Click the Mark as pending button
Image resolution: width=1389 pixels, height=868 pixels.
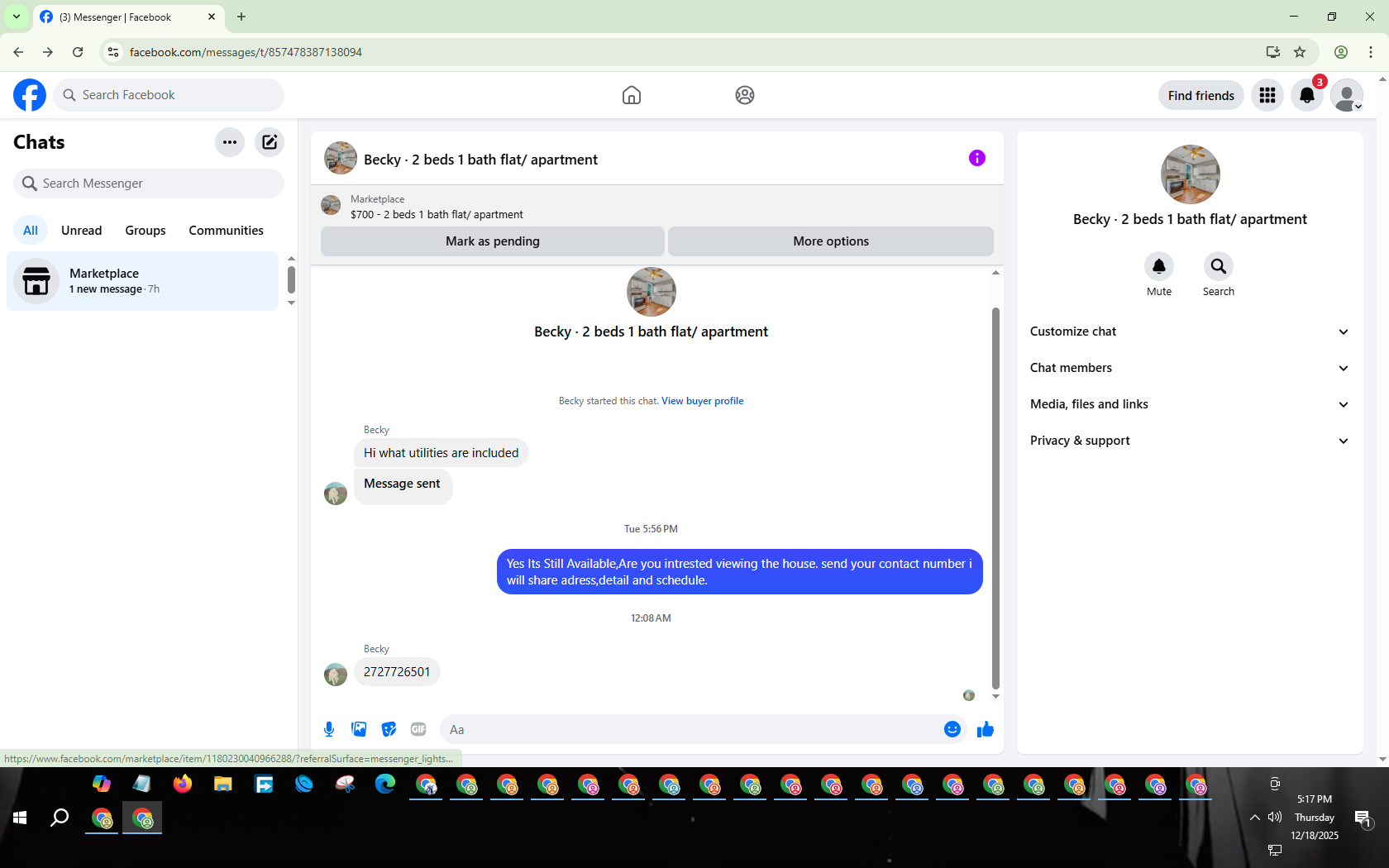click(493, 241)
